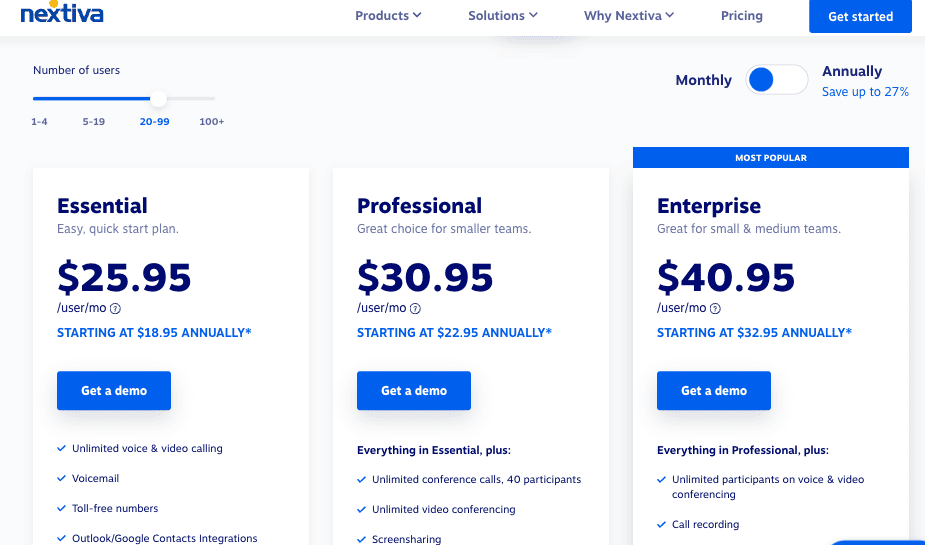Click the help icon under Essential price
Image resolution: width=925 pixels, height=545 pixels.
point(115,309)
